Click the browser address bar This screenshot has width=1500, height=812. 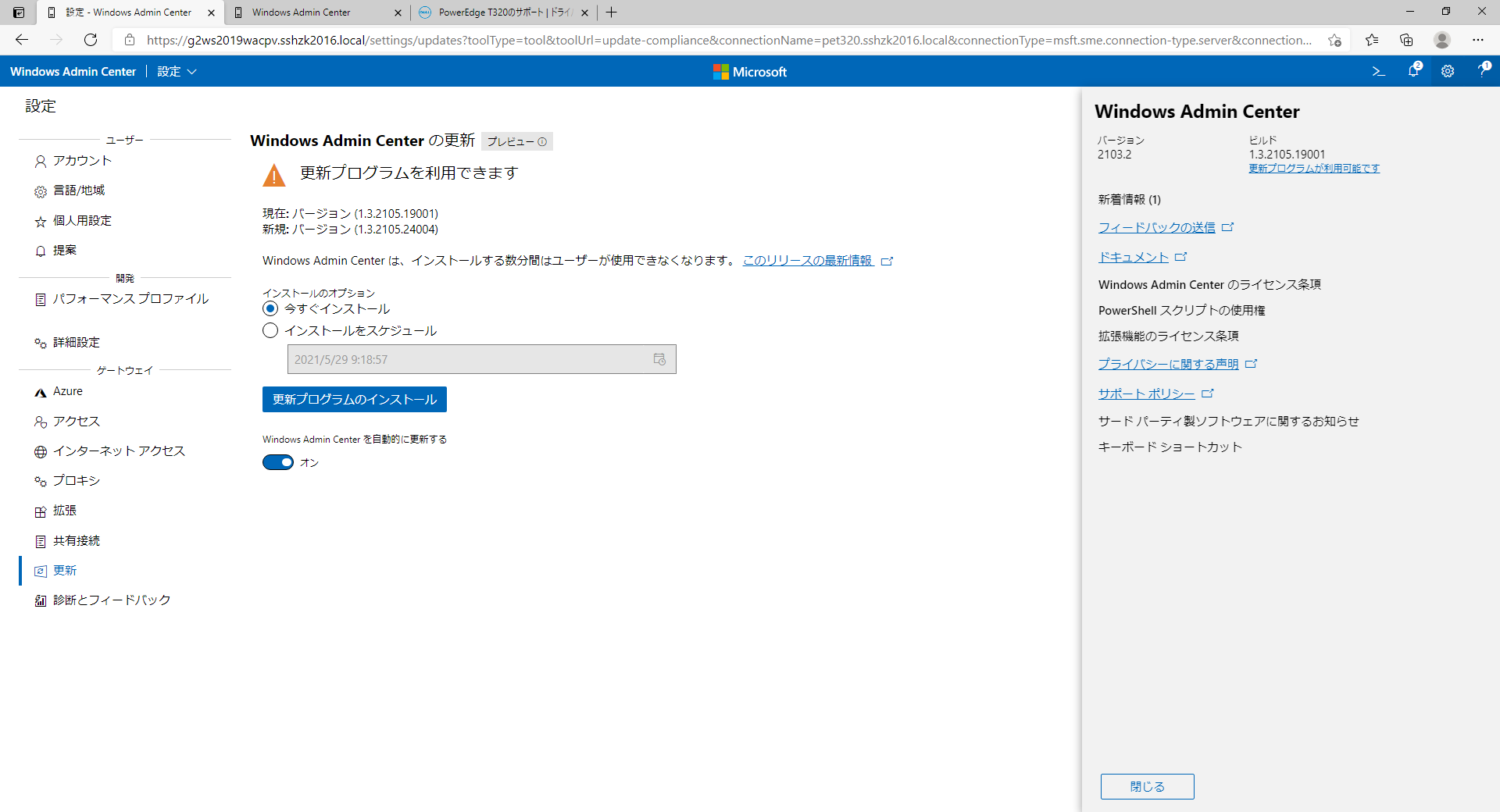(x=729, y=40)
